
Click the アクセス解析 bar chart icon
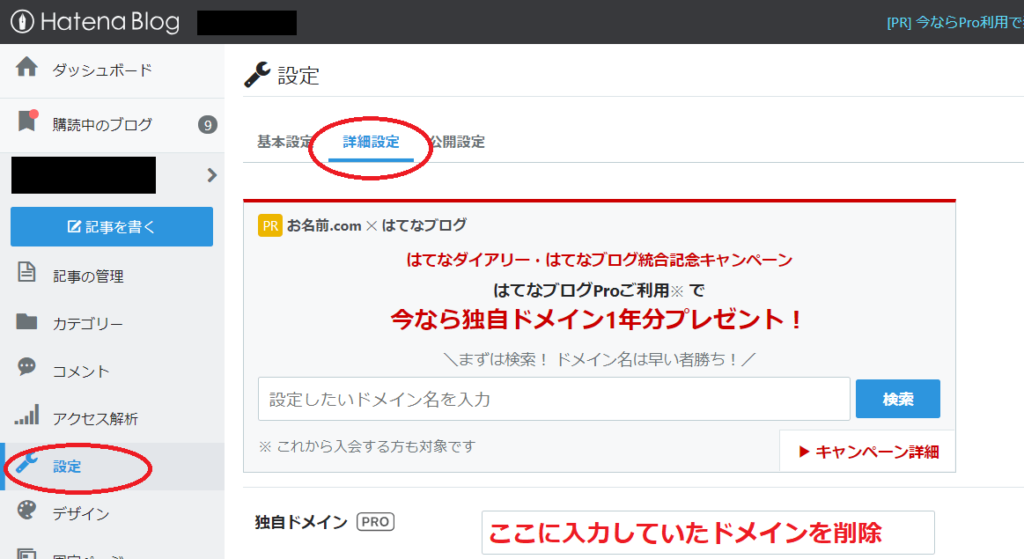(27, 415)
